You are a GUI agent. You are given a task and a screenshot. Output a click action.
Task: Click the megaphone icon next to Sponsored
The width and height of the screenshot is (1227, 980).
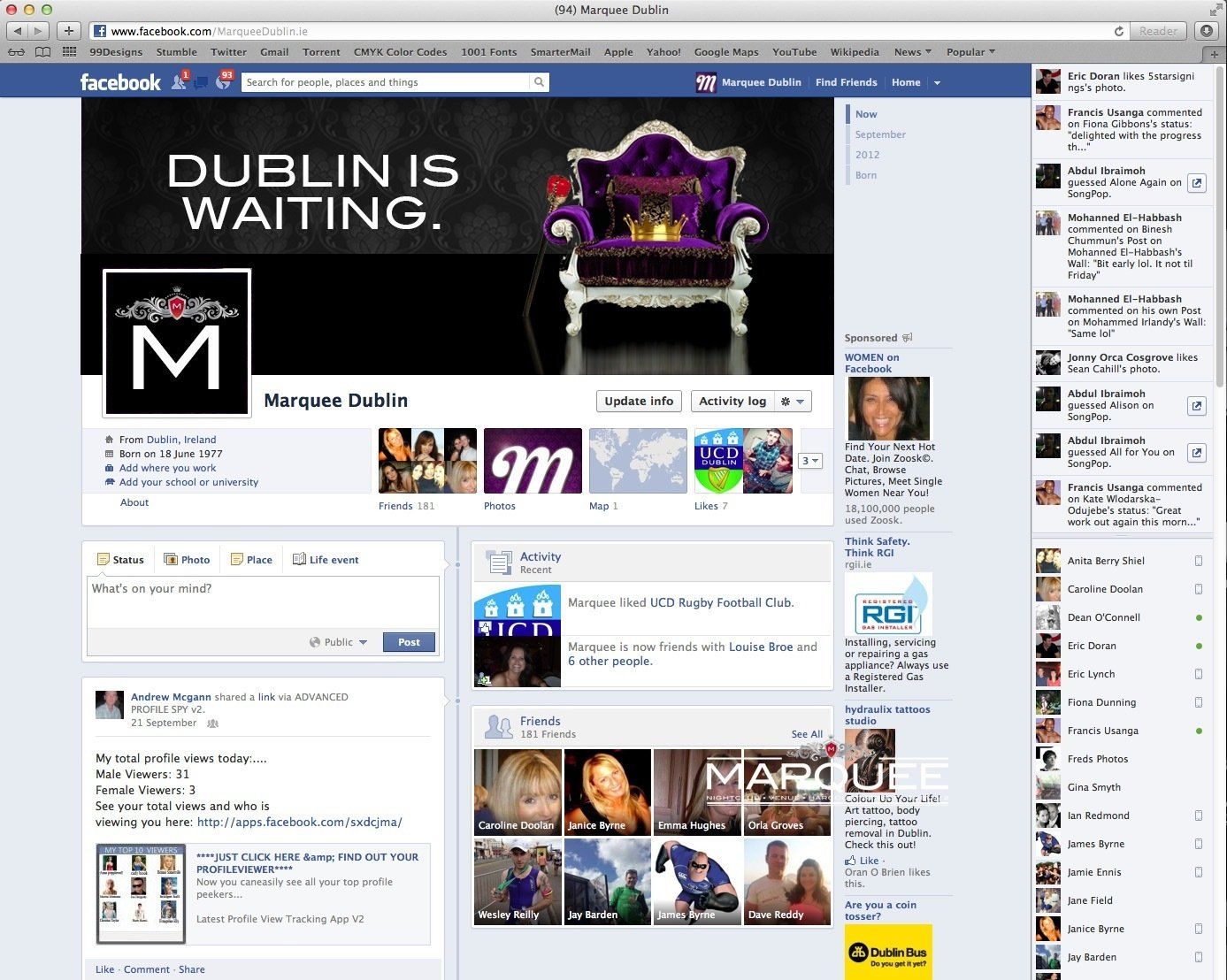pyautogui.click(x=908, y=337)
